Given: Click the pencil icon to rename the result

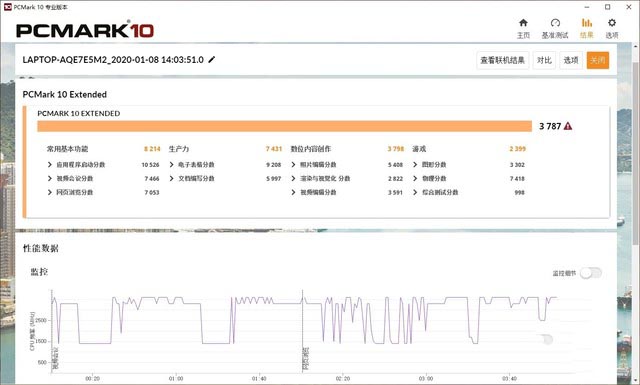Looking at the screenshot, I should pyautogui.click(x=211, y=60).
